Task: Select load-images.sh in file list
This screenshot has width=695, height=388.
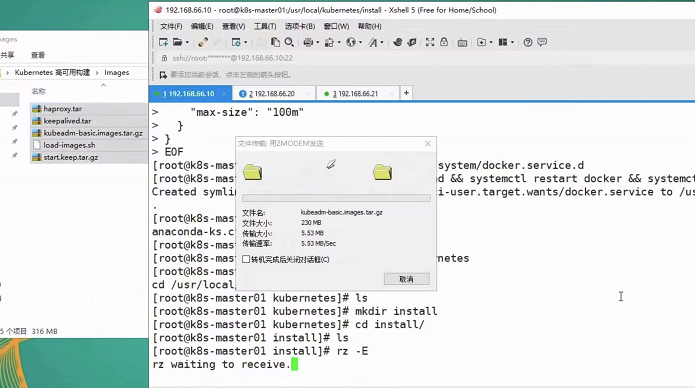Action: tap(69, 145)
